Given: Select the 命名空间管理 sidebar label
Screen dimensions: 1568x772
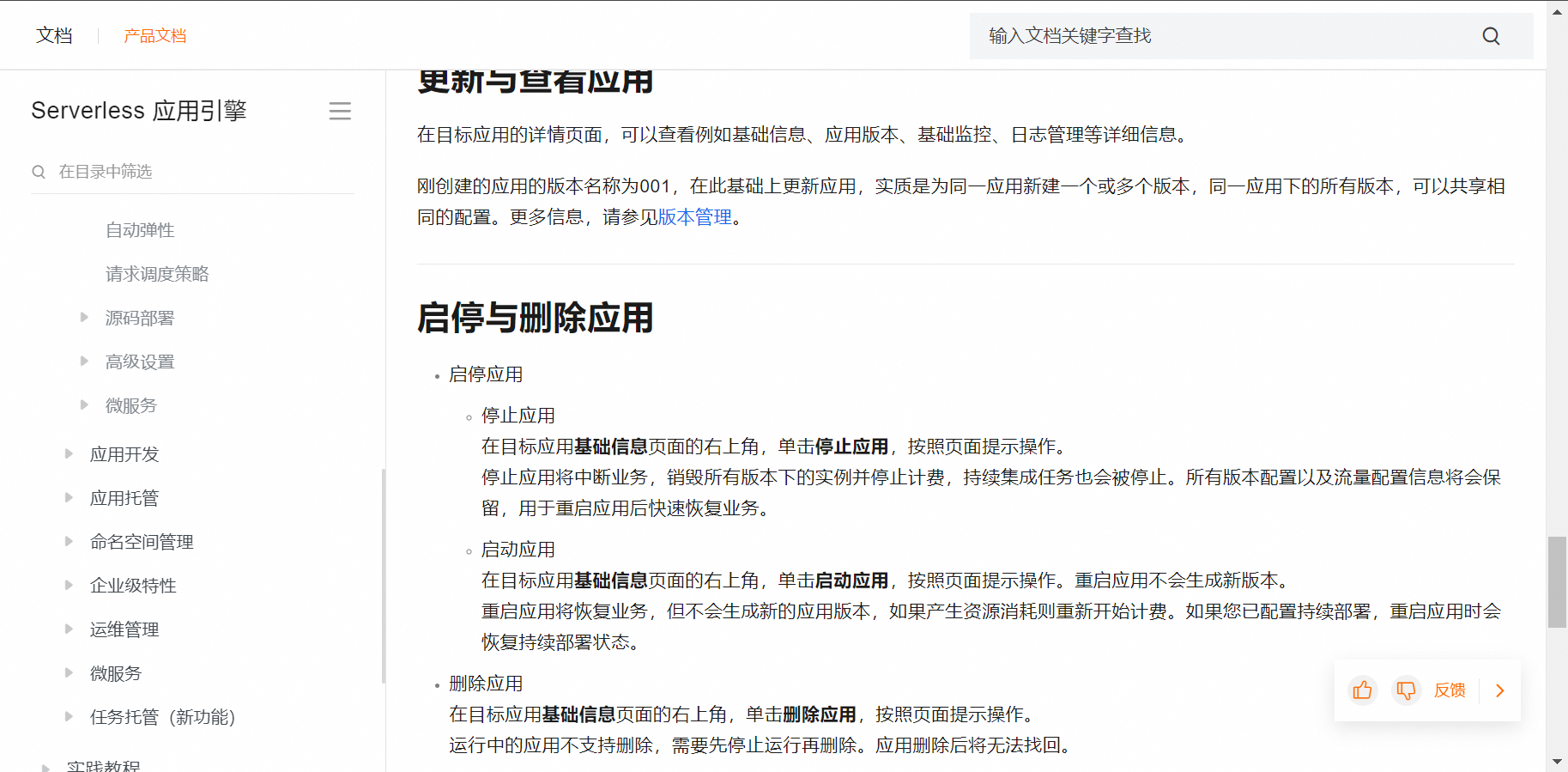Looking at the screenshot, I should (x=142, y=542).
